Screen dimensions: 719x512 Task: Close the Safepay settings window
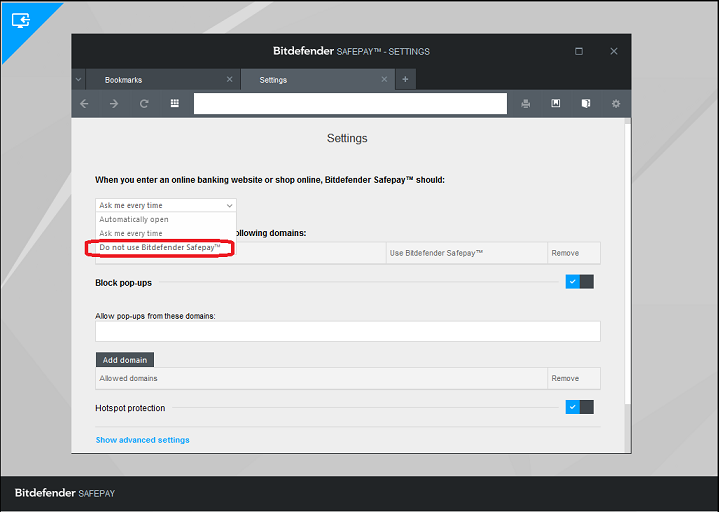tap(614, 51)
